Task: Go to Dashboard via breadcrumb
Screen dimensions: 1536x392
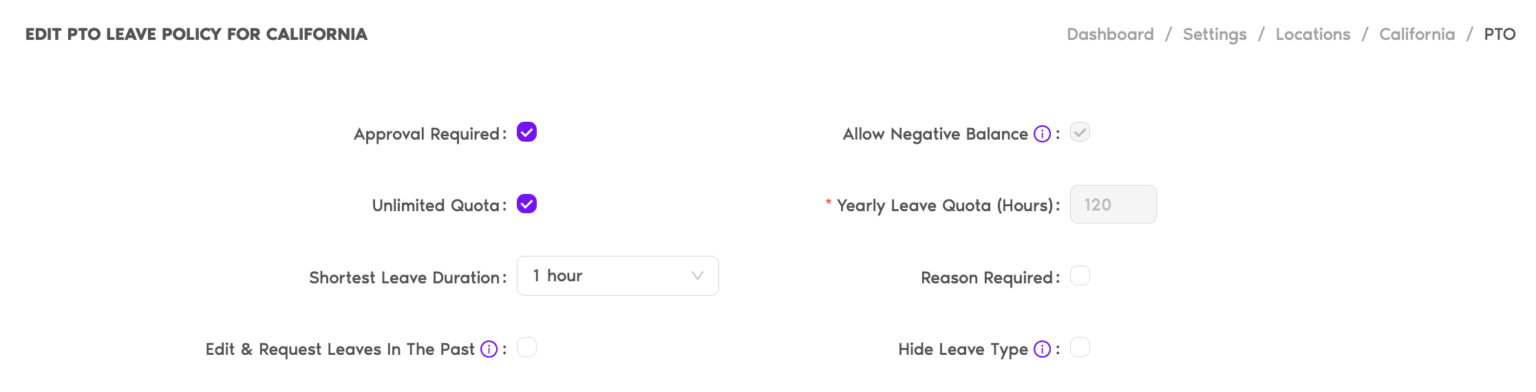Action: pyautogui.click(x=1110, y=34)
